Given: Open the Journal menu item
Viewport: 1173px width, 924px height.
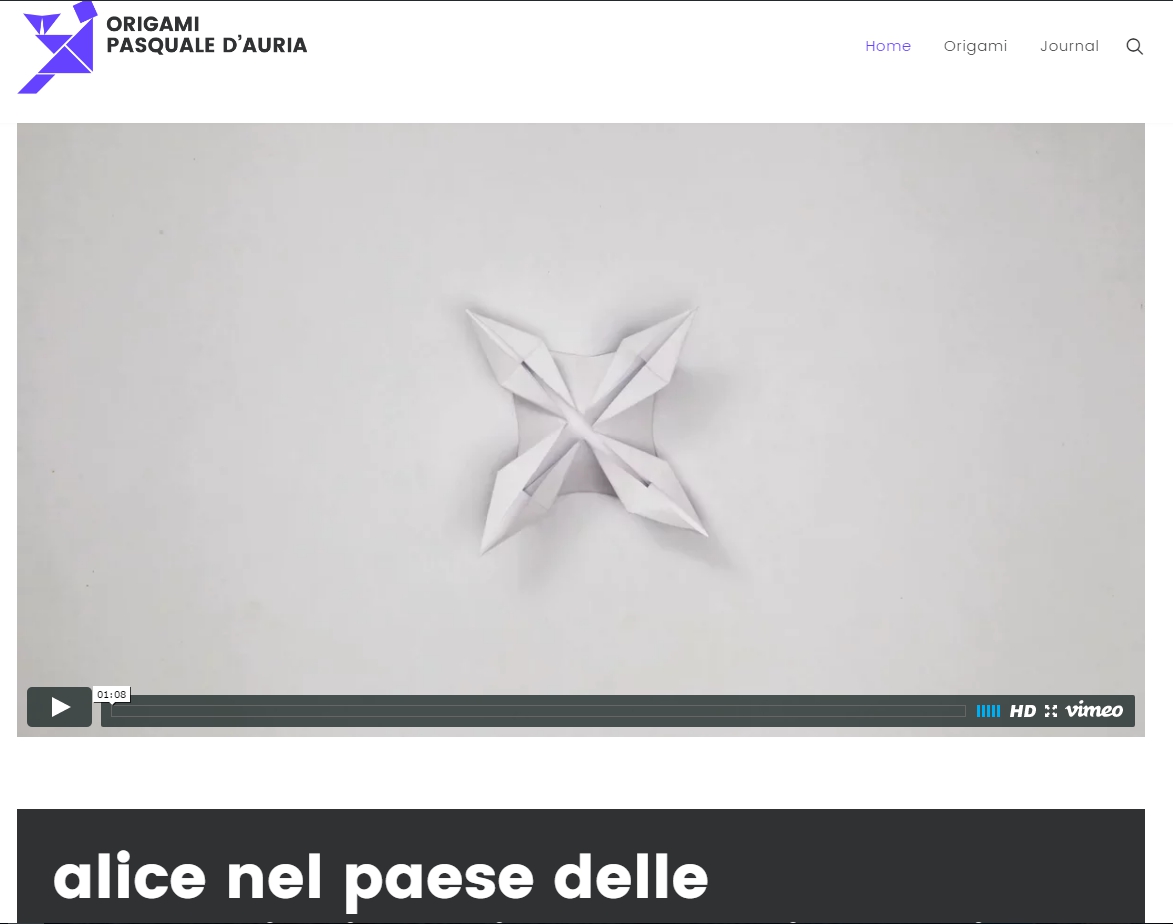Looking at the screenshot, I should (1069, 46).
